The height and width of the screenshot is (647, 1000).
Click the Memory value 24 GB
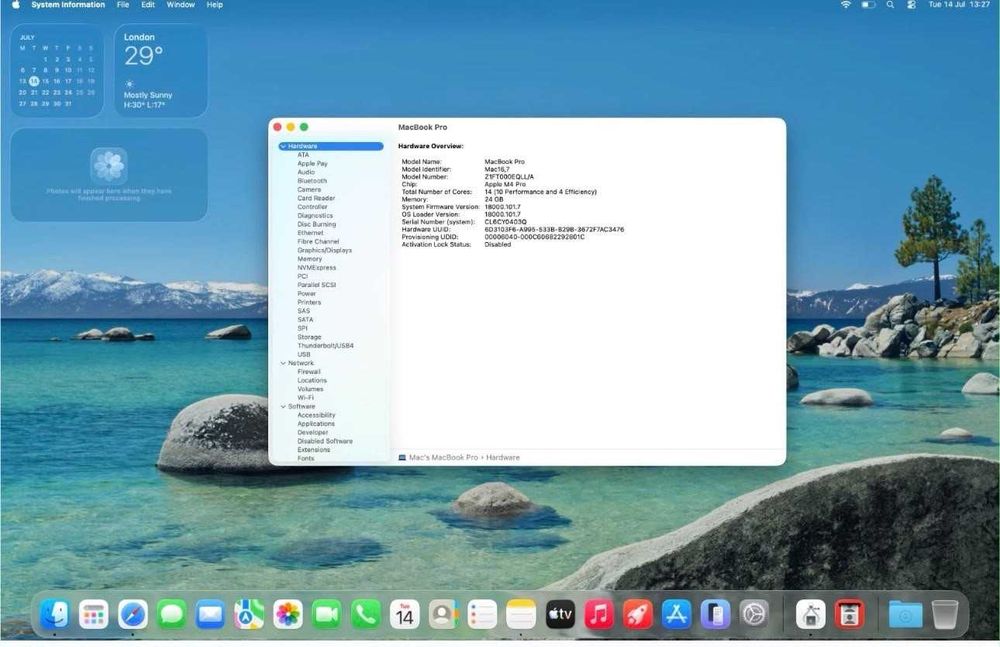[x=494, y=199]
